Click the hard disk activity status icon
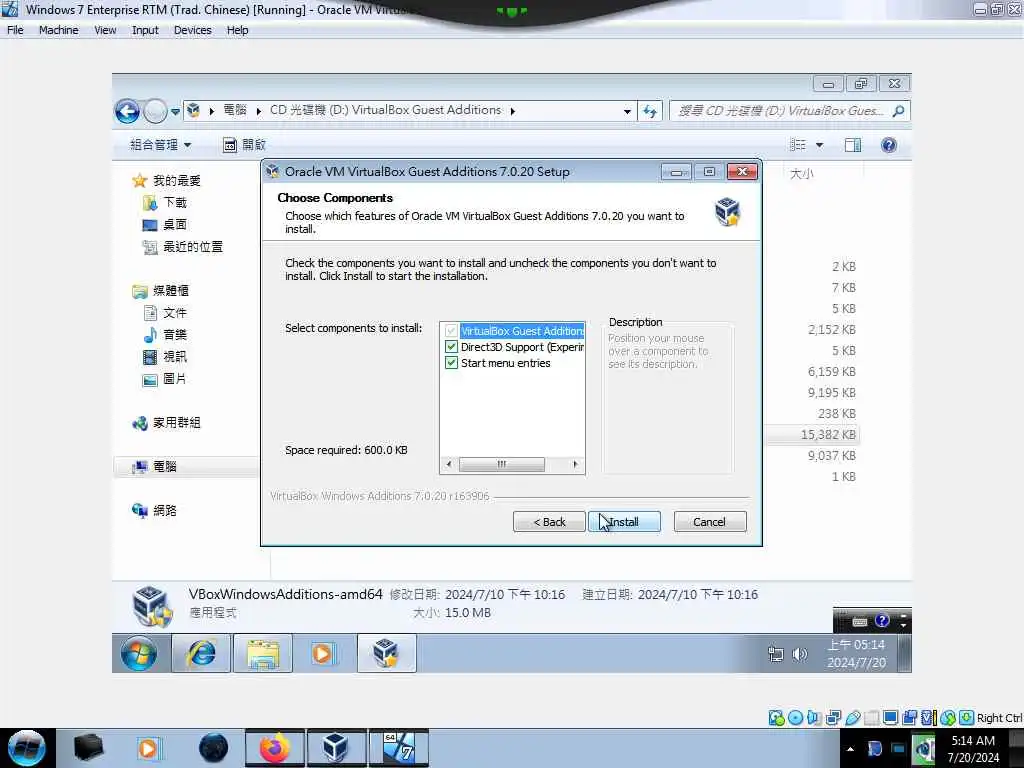 (776, 718)
